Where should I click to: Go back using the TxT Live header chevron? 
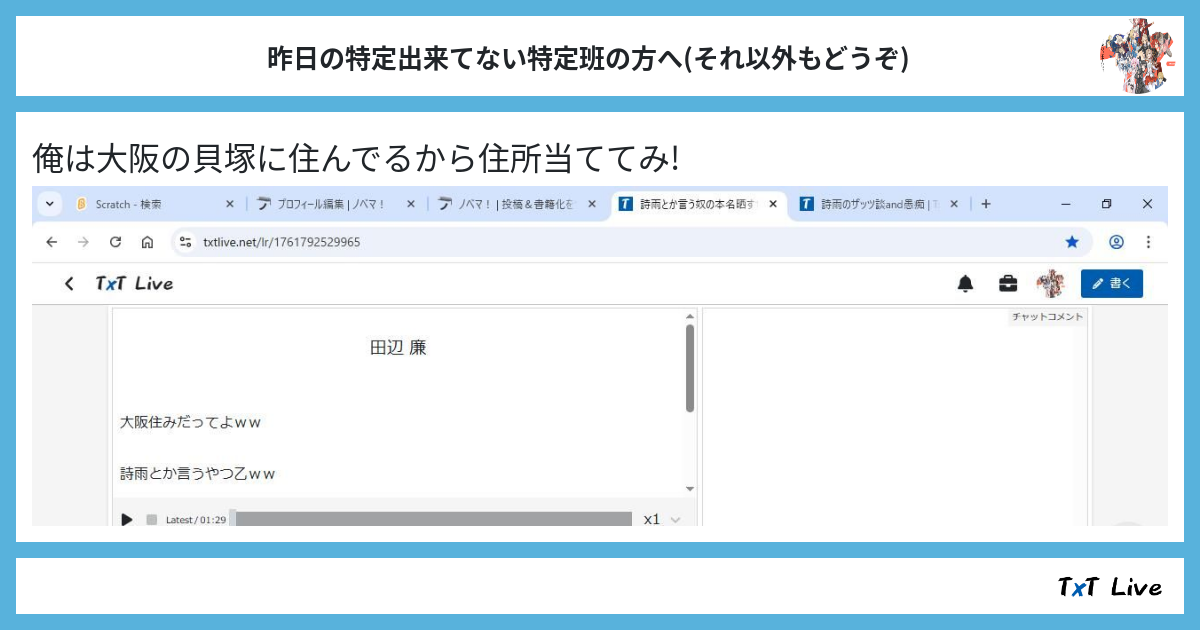click(69, 284)
